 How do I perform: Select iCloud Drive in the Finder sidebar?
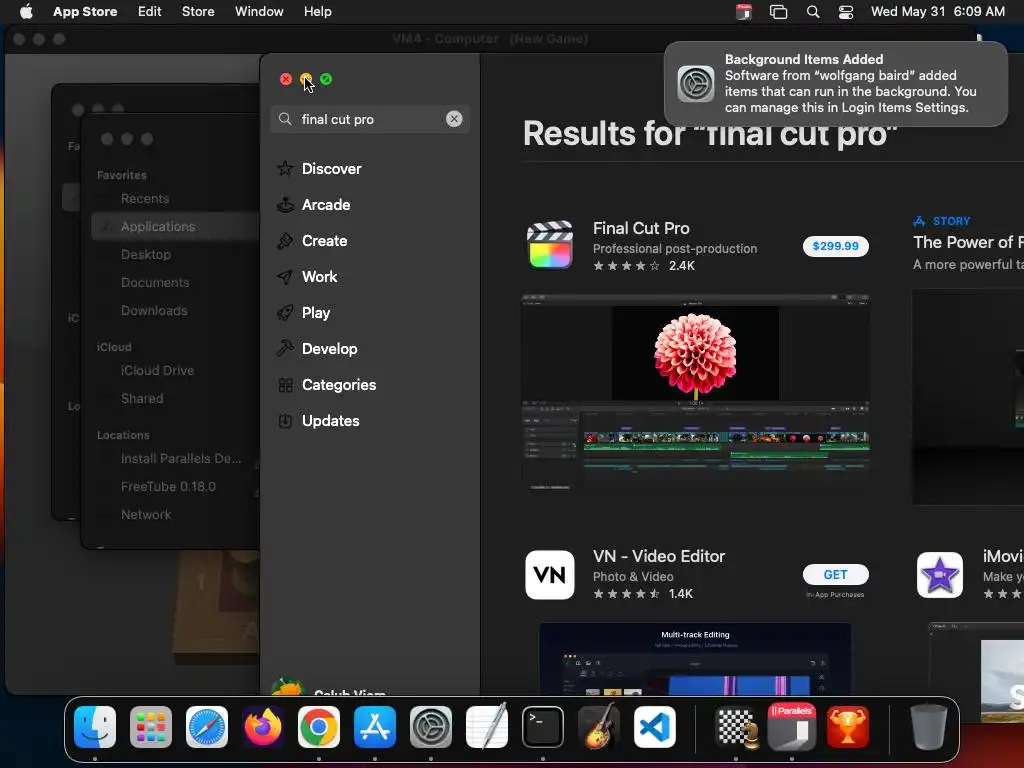(157, 370)
